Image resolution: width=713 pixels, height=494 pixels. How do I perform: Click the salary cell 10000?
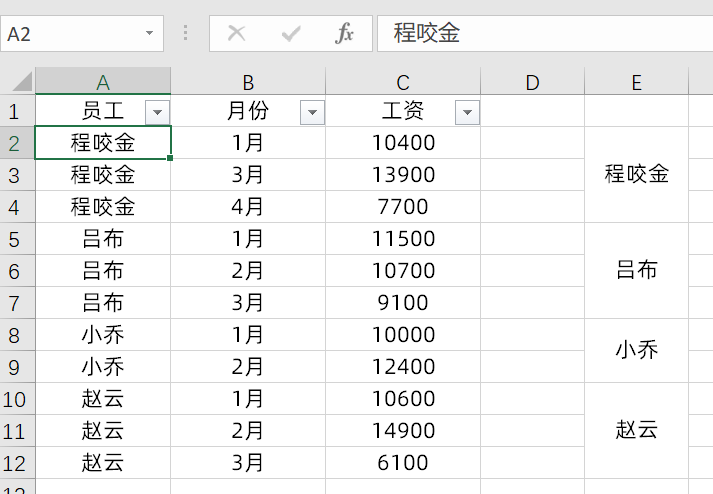tap(403, 335)
